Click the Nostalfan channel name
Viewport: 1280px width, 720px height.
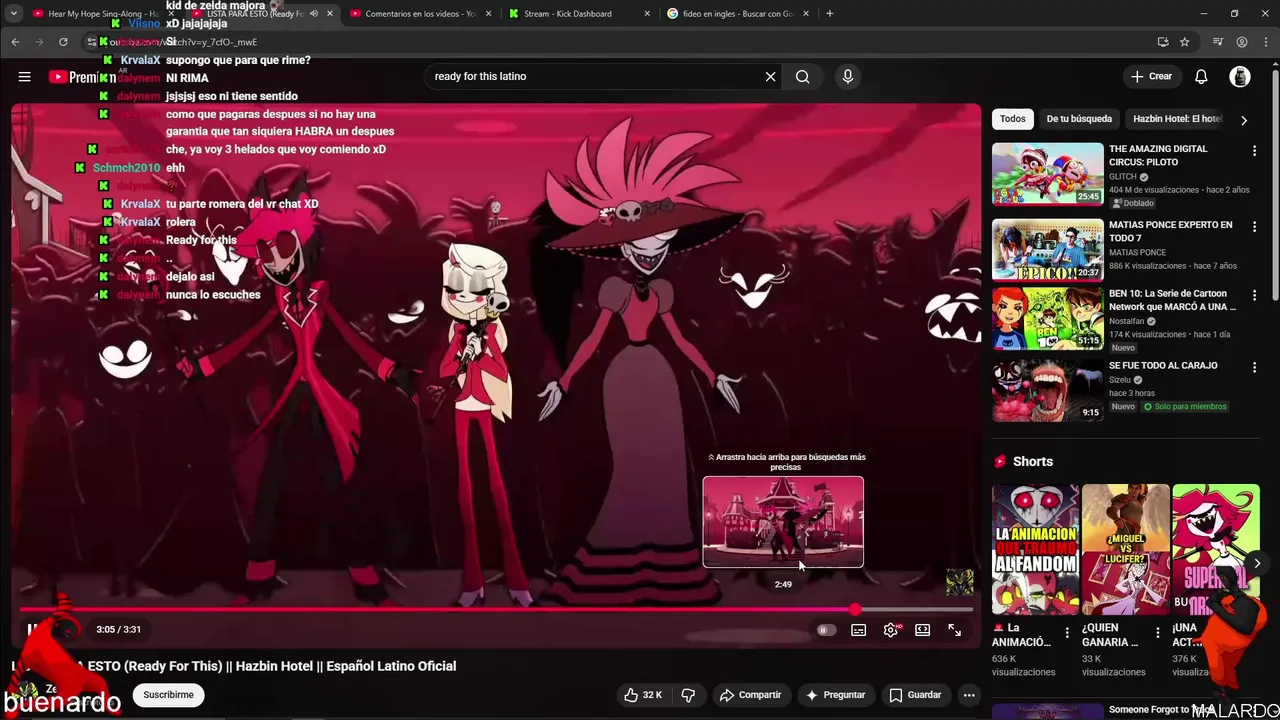tap(1127, 322)
